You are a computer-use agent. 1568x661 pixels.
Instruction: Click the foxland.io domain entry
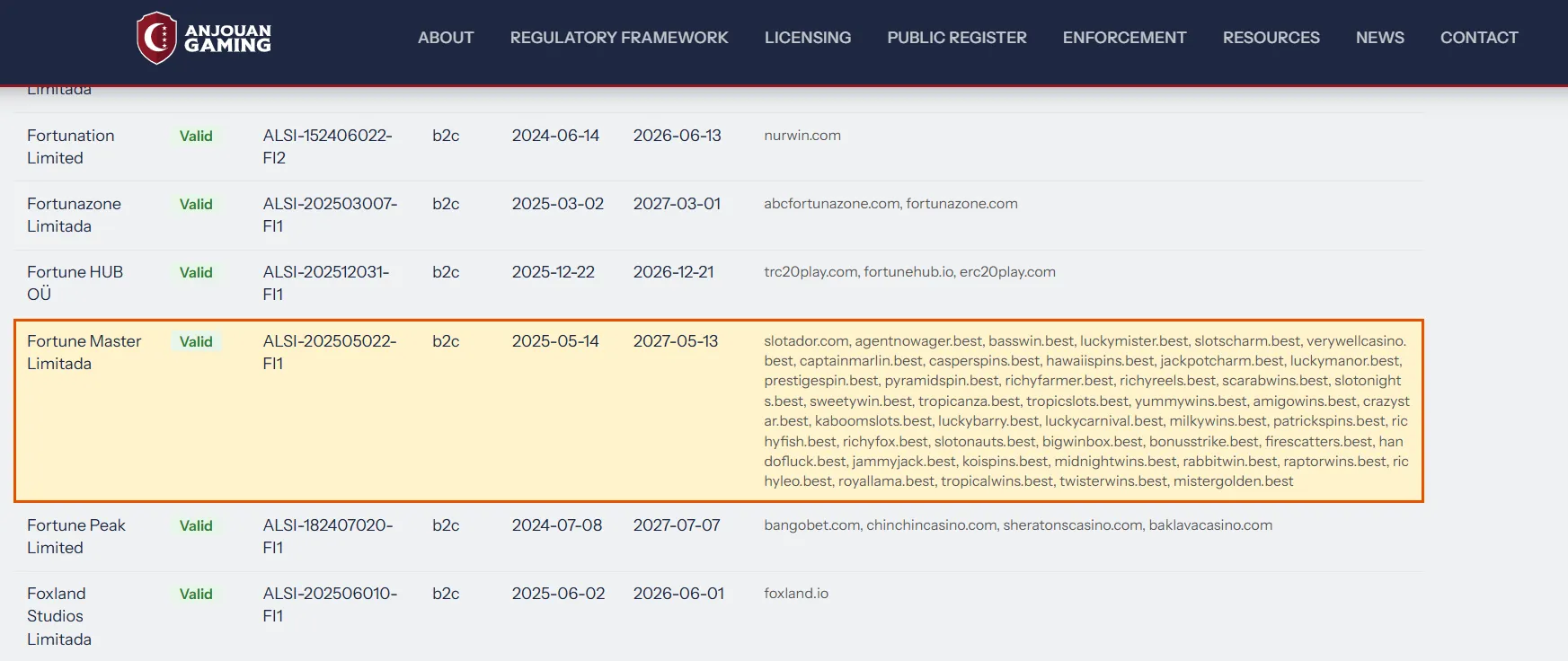[x=796, y=594]
